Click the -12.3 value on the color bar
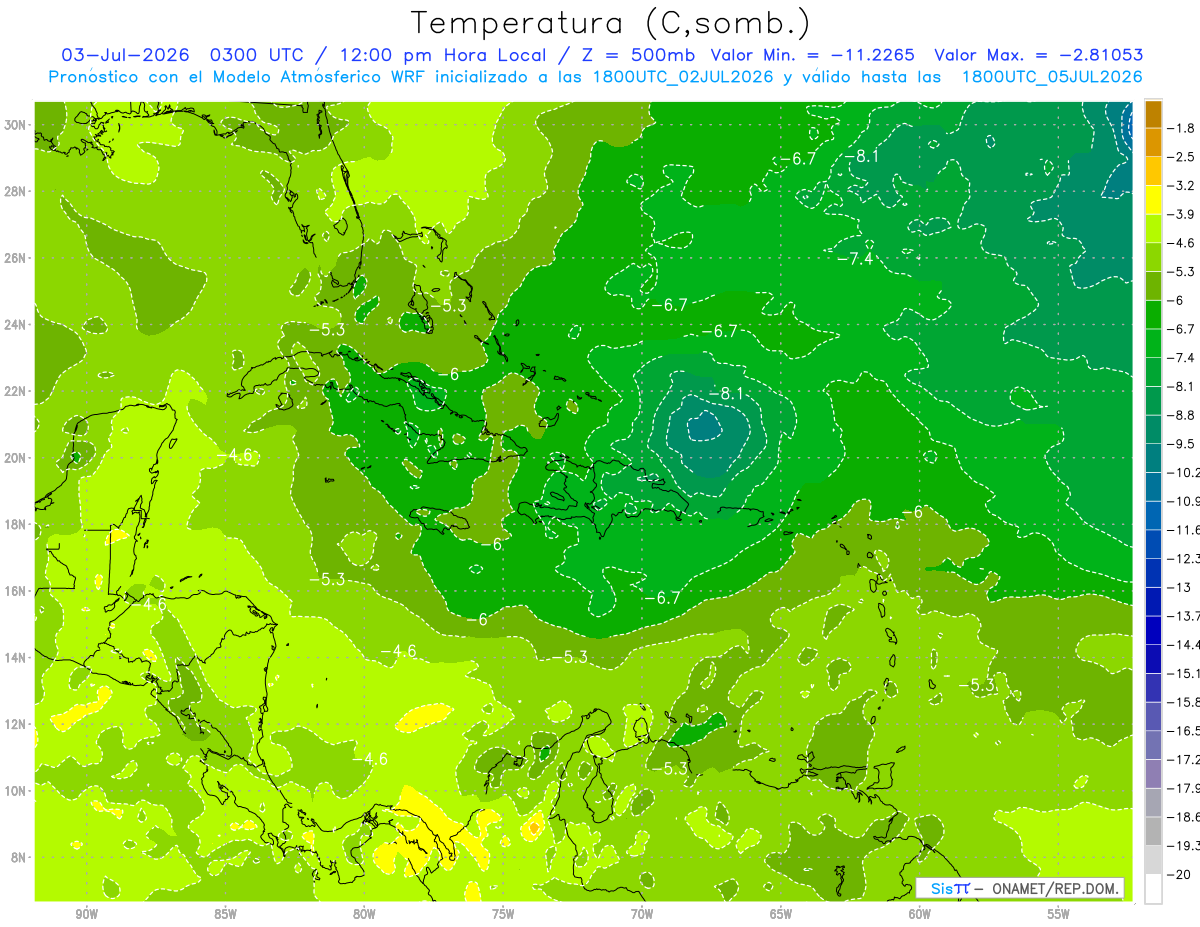1200x927 pixels. [1184, 558]
